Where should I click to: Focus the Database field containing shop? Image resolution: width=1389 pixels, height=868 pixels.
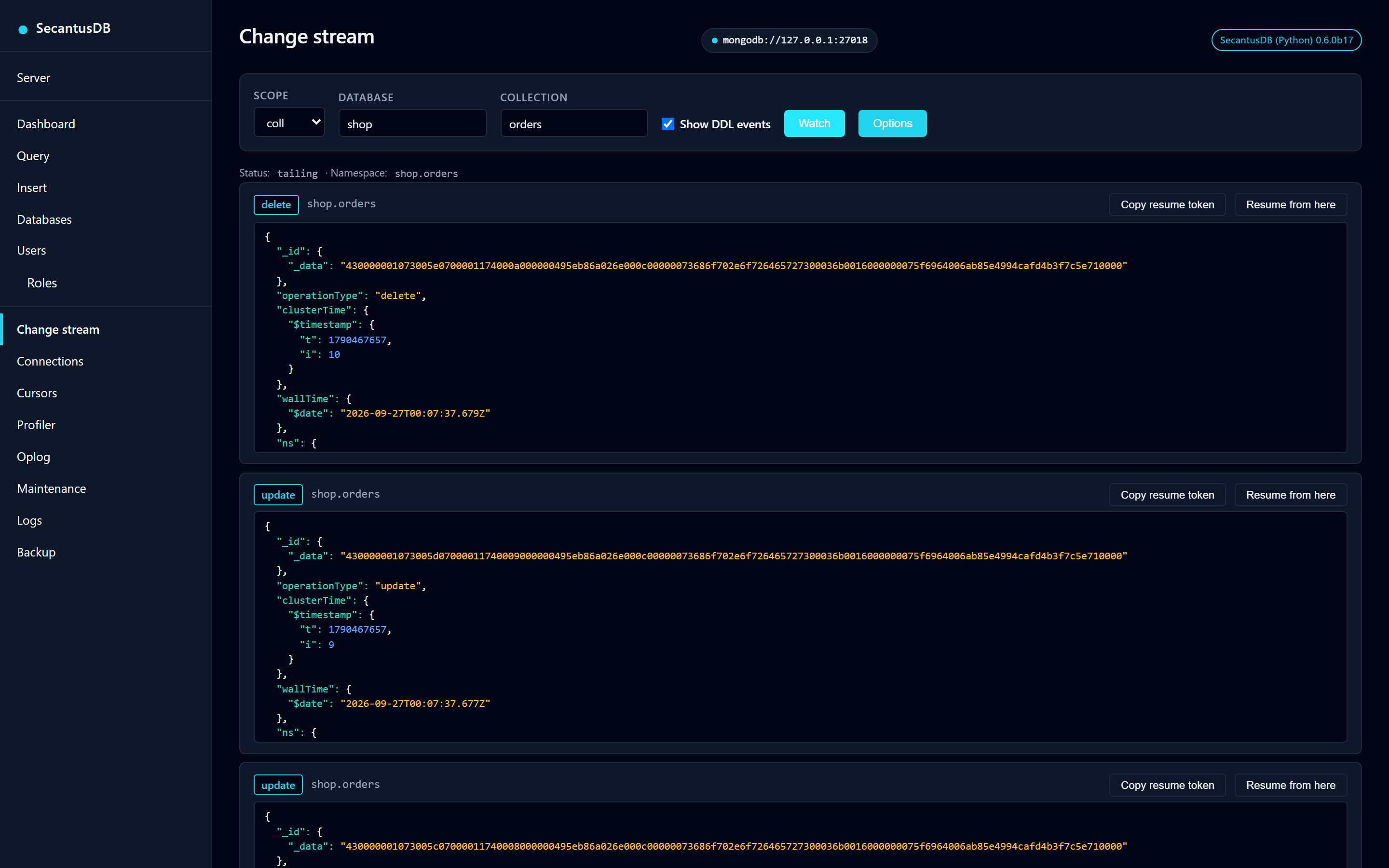point(412,123)
